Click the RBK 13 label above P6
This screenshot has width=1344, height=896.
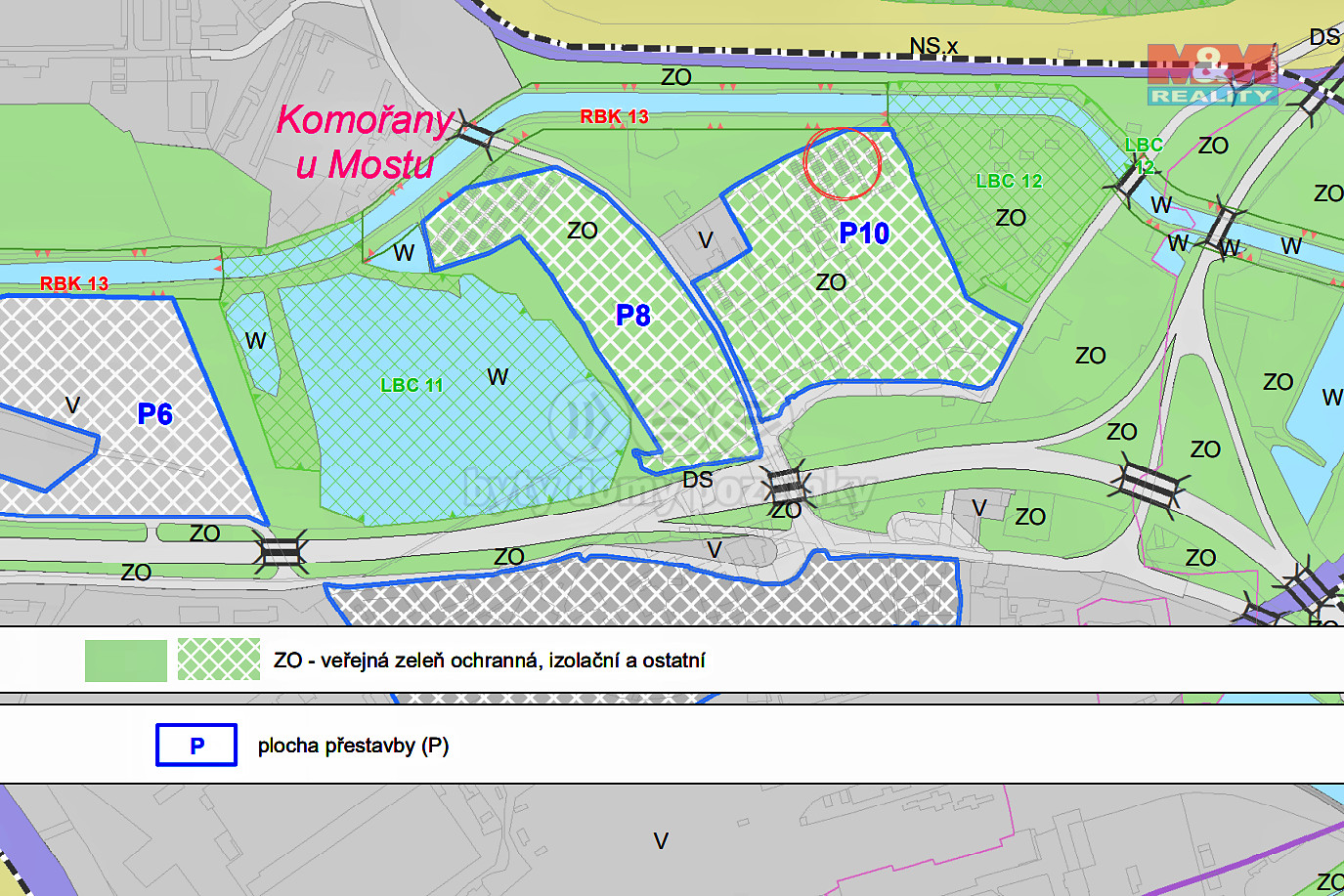click(x=73, y=284)
